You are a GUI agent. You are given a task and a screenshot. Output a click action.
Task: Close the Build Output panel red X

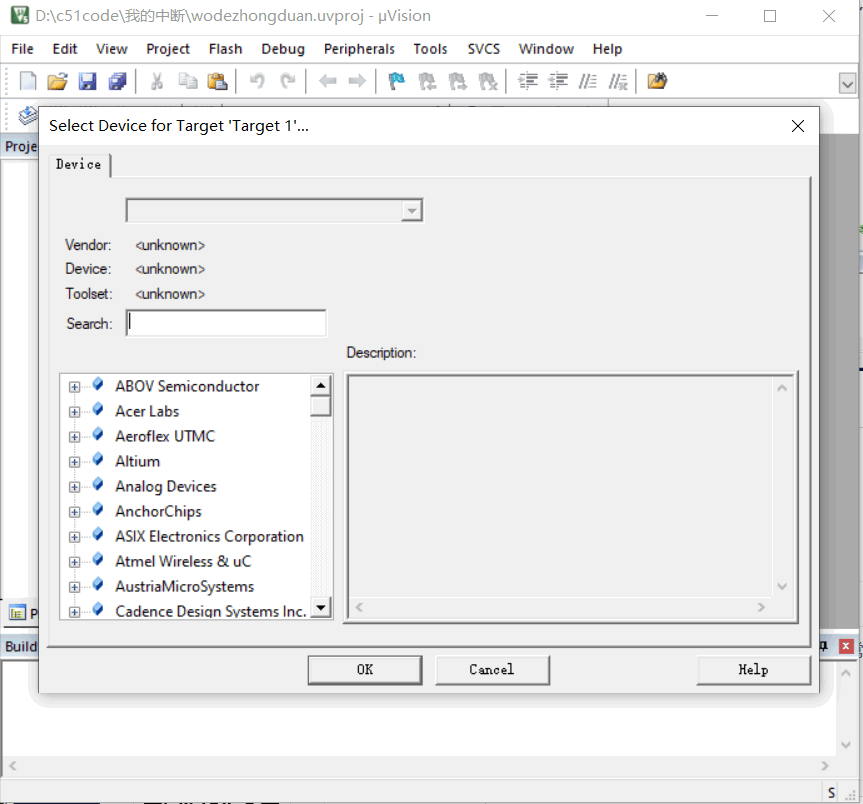tap(846, 646)
